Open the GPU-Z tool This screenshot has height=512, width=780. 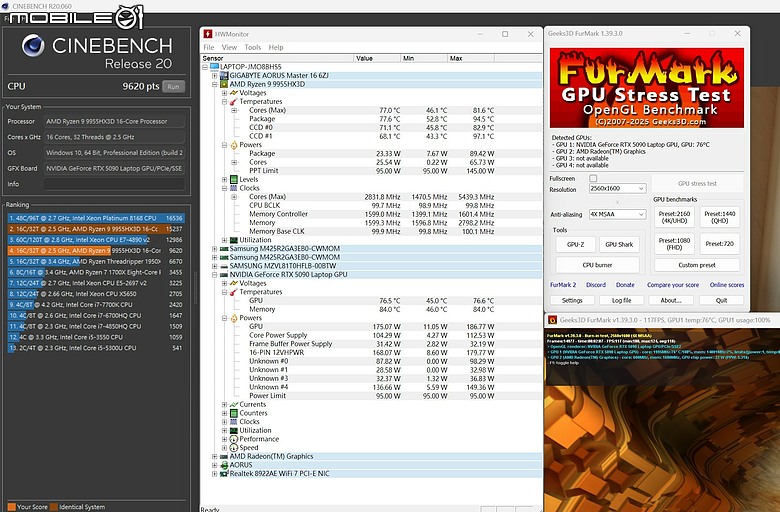pos(576,244)
